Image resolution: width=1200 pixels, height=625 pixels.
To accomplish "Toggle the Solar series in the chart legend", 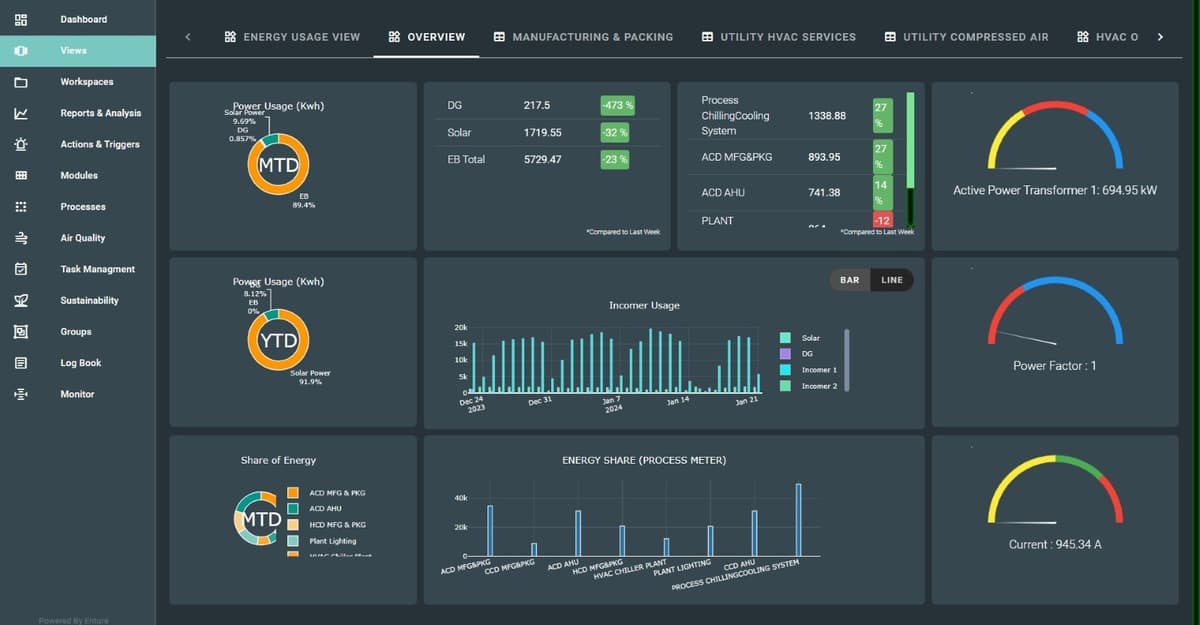I will click(x=800, y=338).
